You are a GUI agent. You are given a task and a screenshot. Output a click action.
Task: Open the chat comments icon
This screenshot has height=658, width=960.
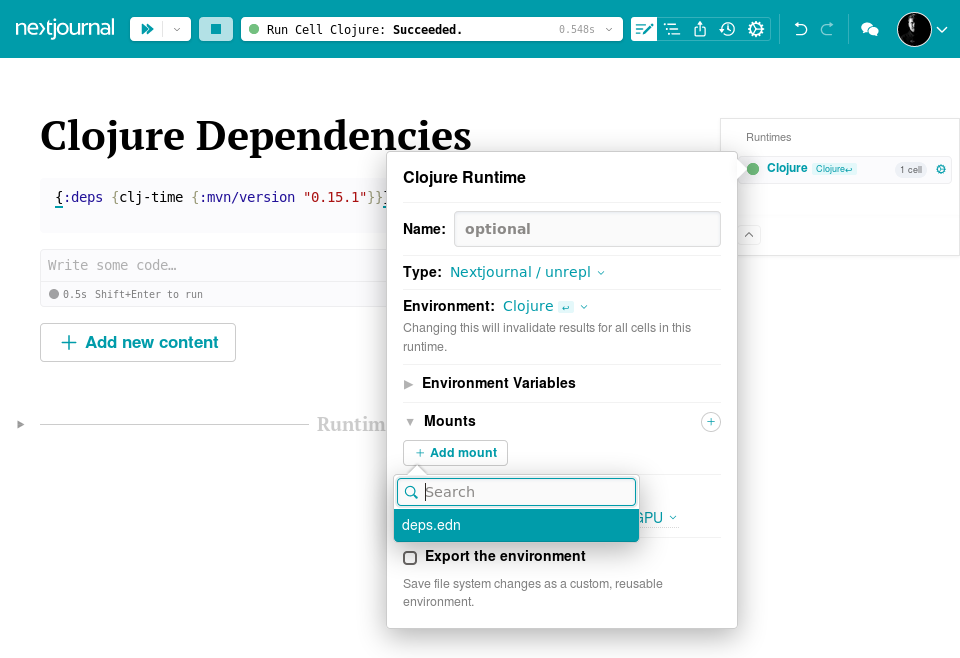[869, 29]
